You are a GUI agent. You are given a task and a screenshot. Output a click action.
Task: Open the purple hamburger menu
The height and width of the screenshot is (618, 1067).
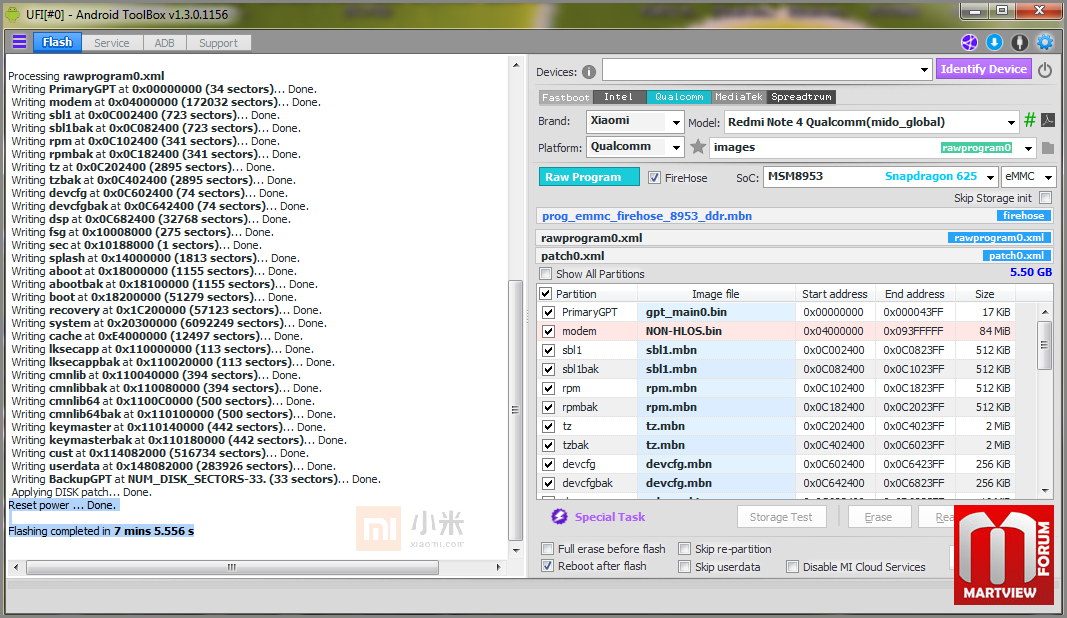pyautogui.click(x=19, y=42)
